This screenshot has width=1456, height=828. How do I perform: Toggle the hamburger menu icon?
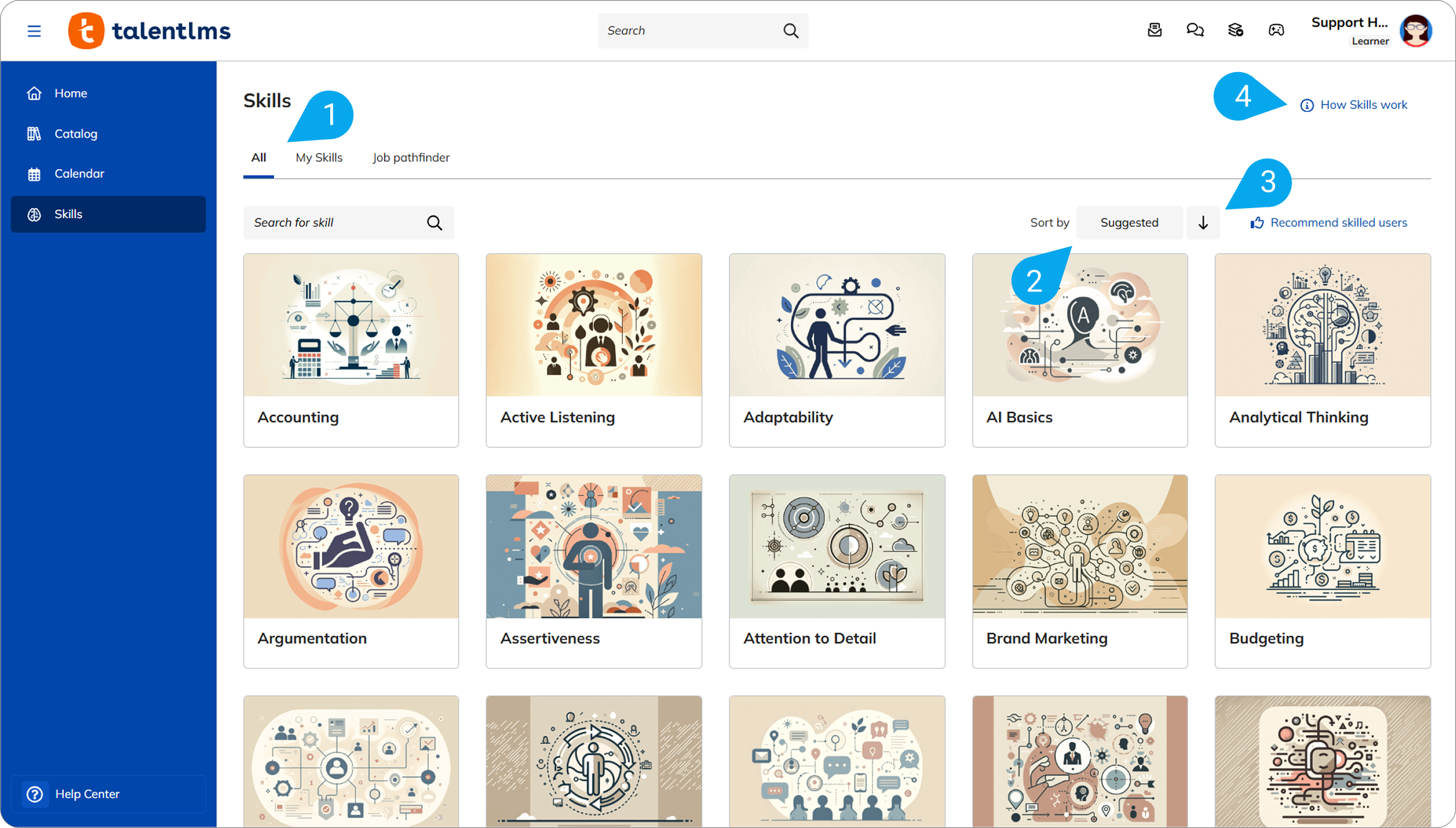pos(34,31)
